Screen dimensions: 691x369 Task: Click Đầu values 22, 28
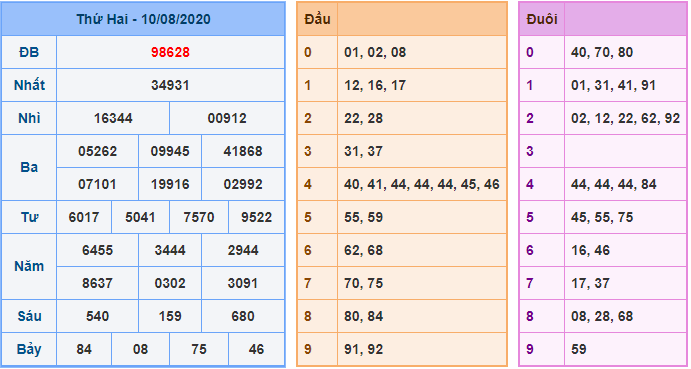[x=364, y=118]
